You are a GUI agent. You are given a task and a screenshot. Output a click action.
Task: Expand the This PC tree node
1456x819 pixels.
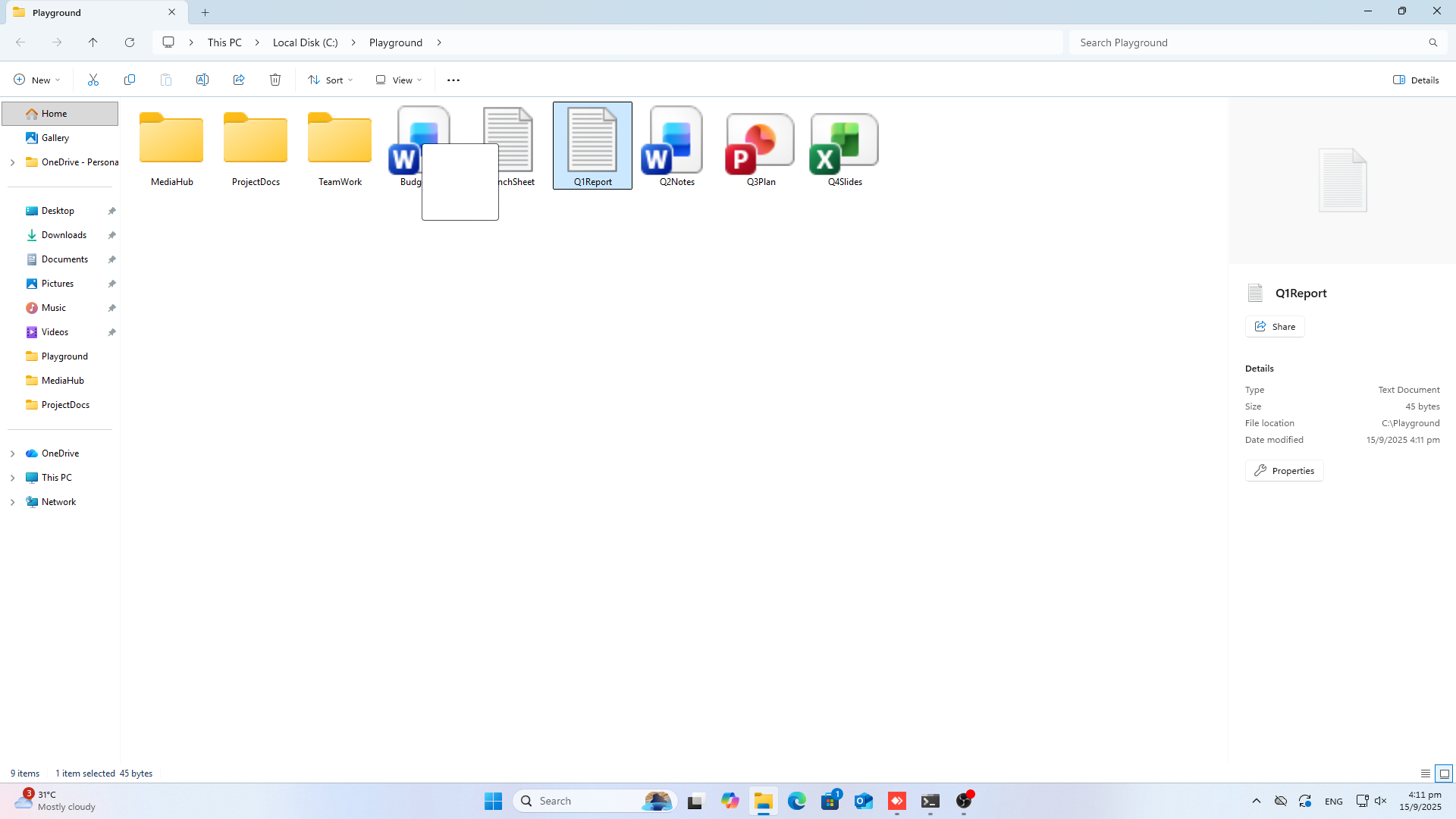coord(12,478)
